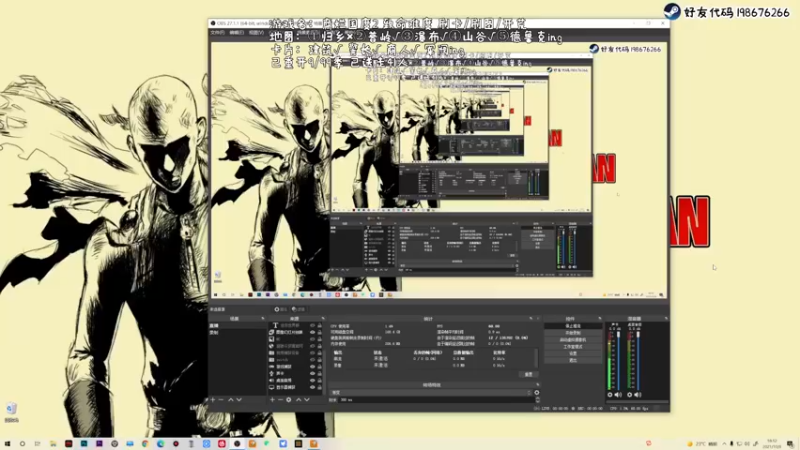Adjust transition duration spinner arrows
Image resolution: width=800 pixels, height=450 pixels.
coord(538,400)
